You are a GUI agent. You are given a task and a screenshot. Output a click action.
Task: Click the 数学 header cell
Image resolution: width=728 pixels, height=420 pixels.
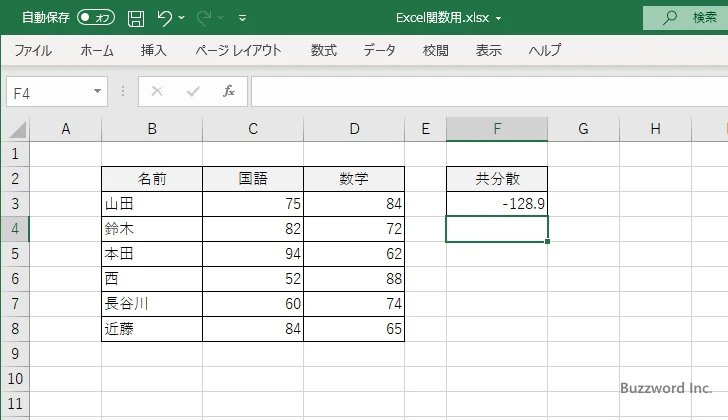click(354, 179)
